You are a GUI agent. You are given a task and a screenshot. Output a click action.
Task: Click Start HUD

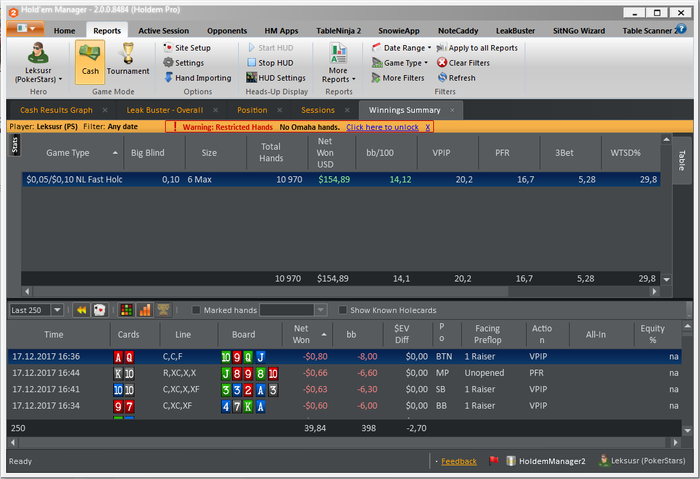(270, 47)
